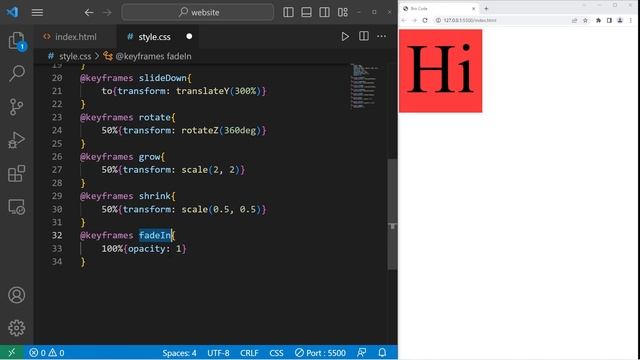Click the editor vertical scrollbar
The height and width of the screenshot is (360, 640).
tap(392, 214)
